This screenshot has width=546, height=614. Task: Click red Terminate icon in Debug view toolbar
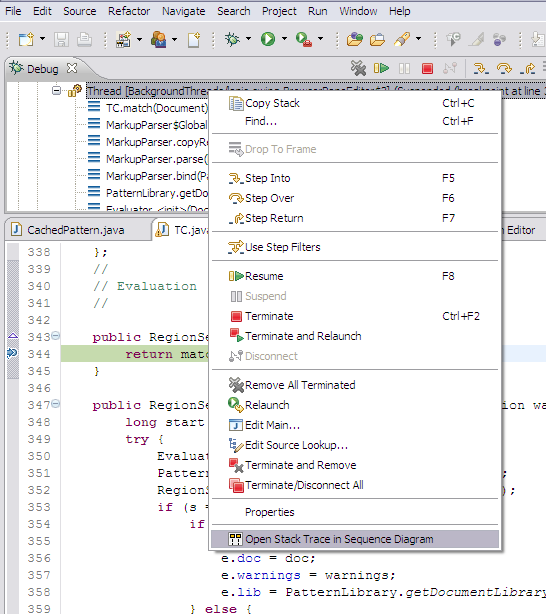427,69
